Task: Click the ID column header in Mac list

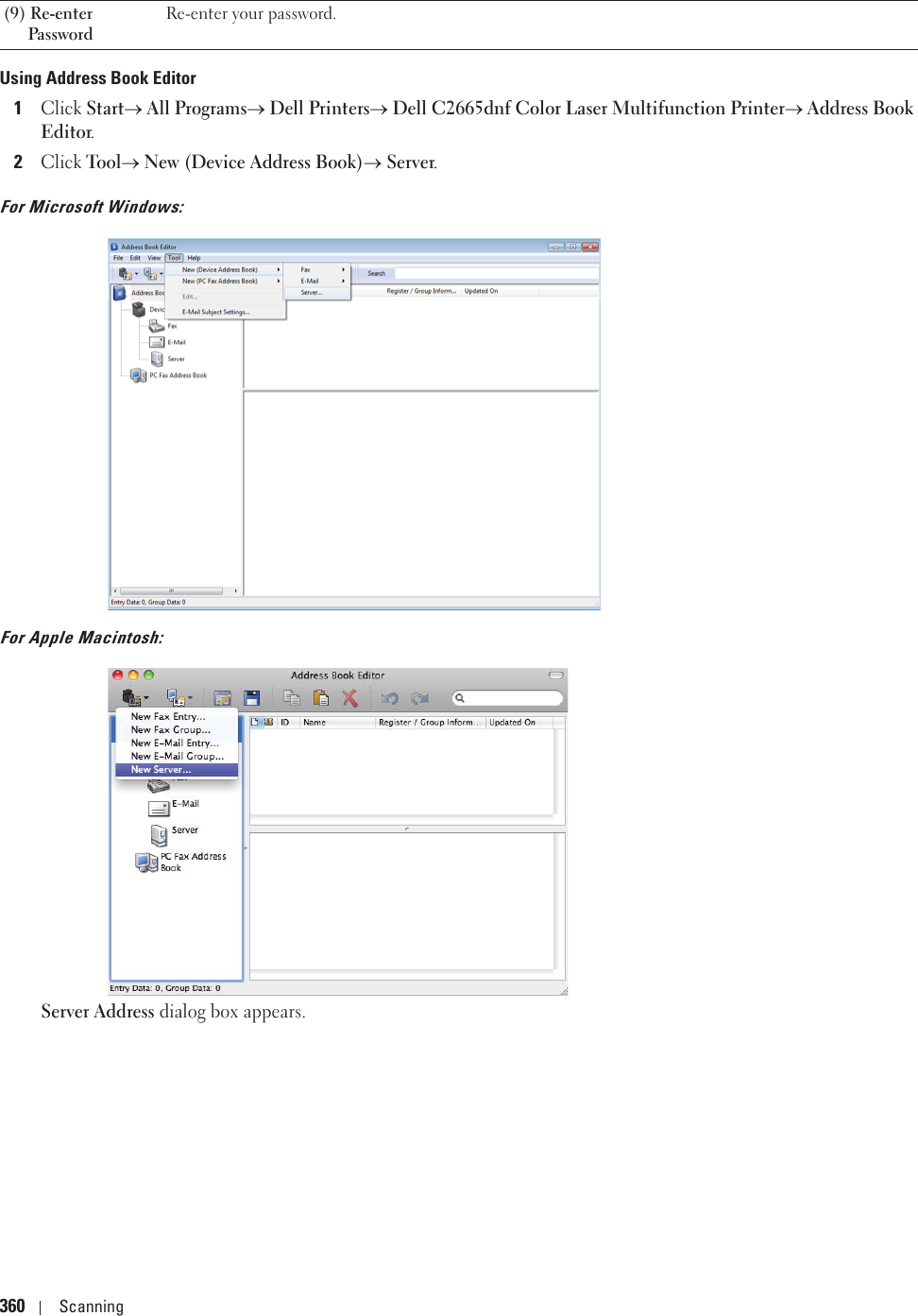Action: pos(288,722)
